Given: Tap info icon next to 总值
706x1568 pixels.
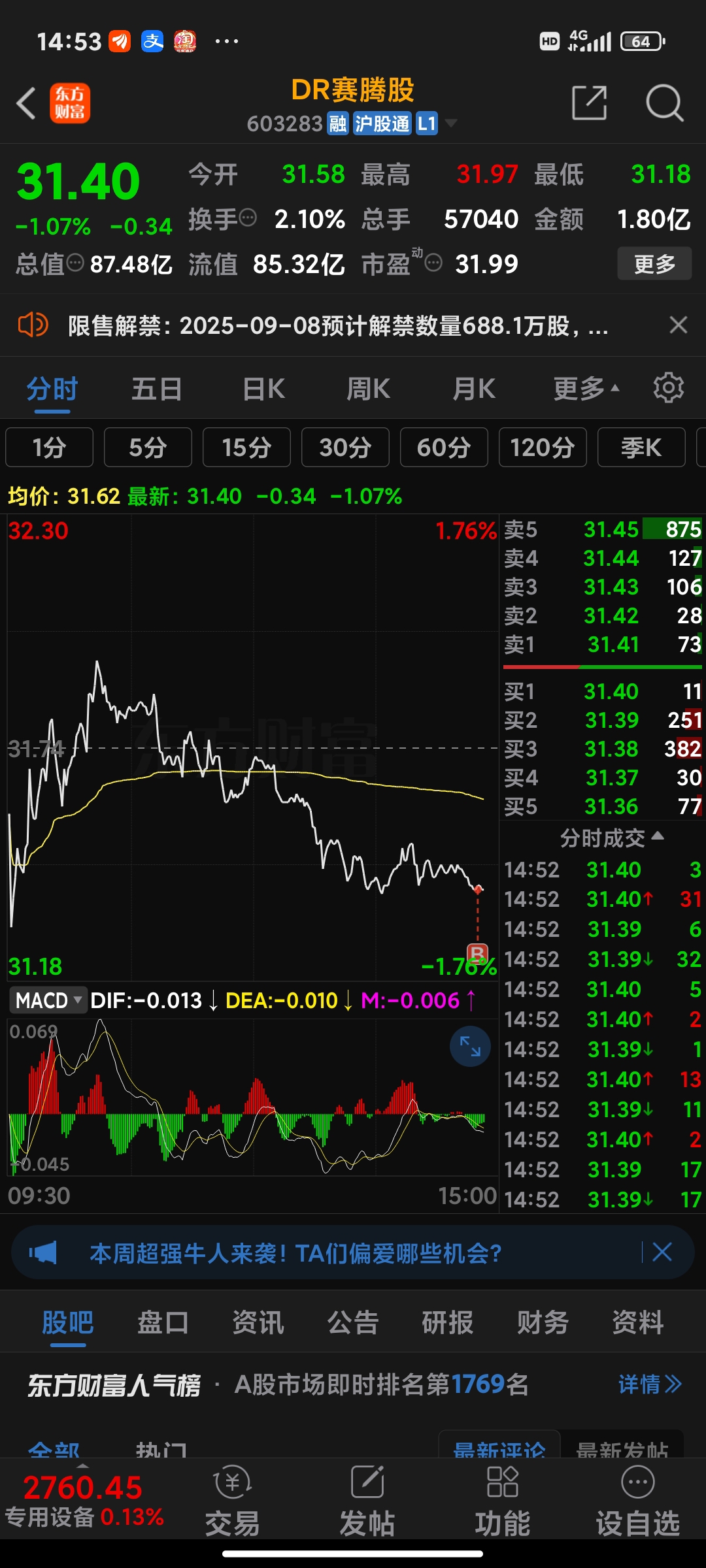Looking at the screenshot, I should click(x=76, y=263).
